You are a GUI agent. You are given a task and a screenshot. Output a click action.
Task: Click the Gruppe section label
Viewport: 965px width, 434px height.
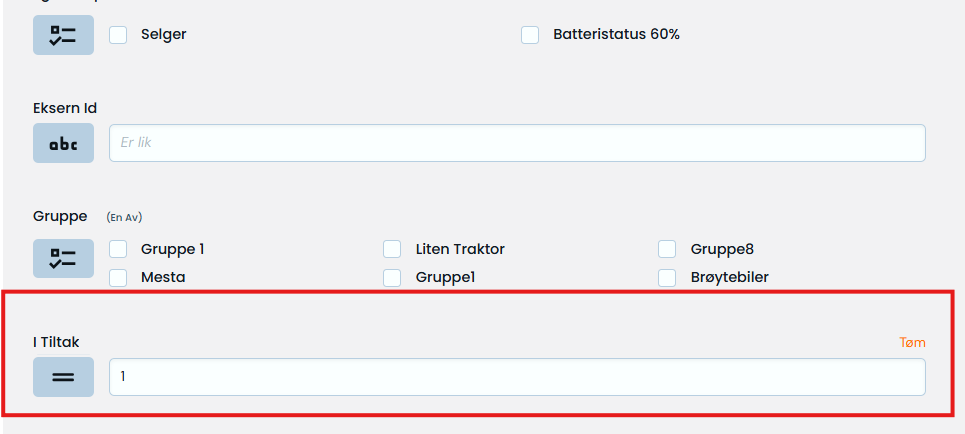[60, 216]
